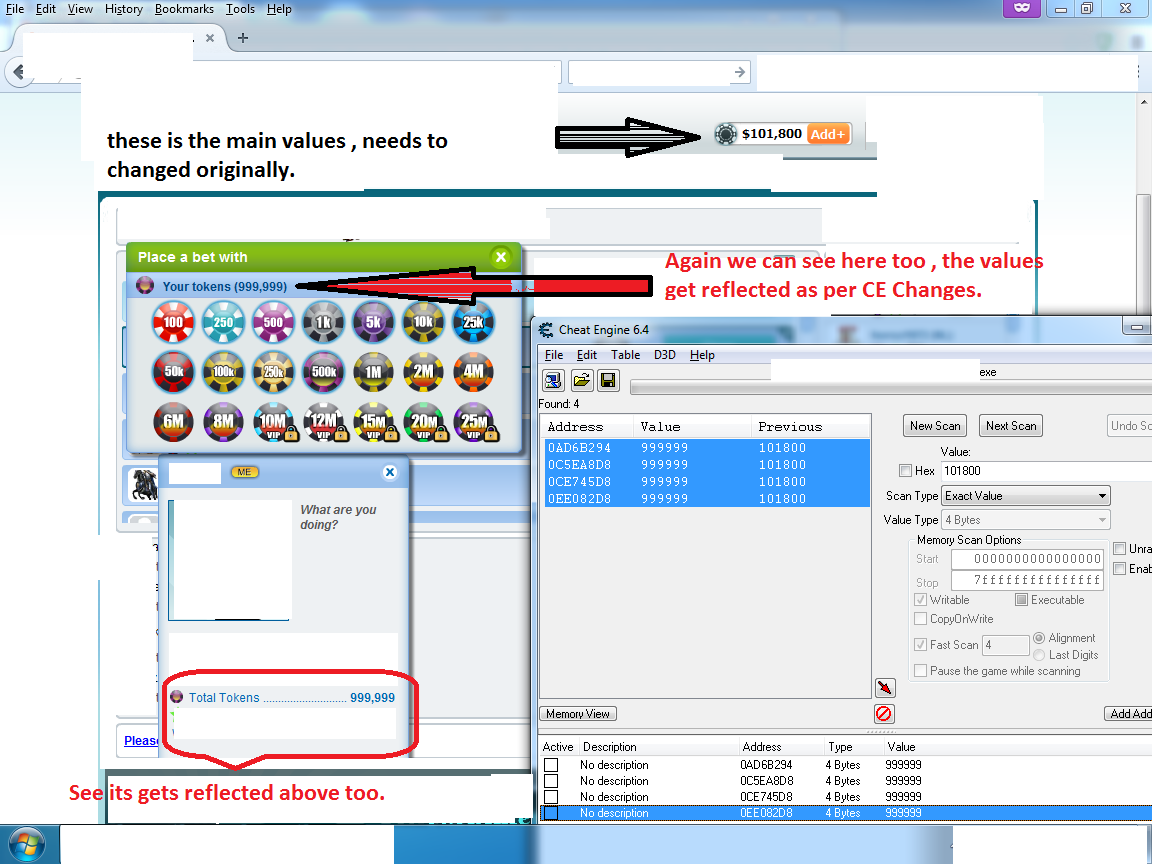Open the Firefox History menu

point(123,9)
